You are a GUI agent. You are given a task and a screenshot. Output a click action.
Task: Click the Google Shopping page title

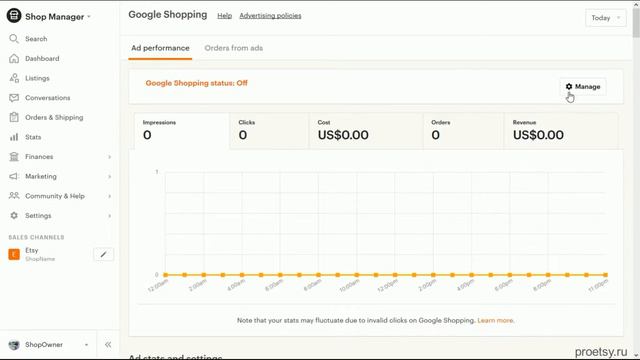[x=168, y=15]
